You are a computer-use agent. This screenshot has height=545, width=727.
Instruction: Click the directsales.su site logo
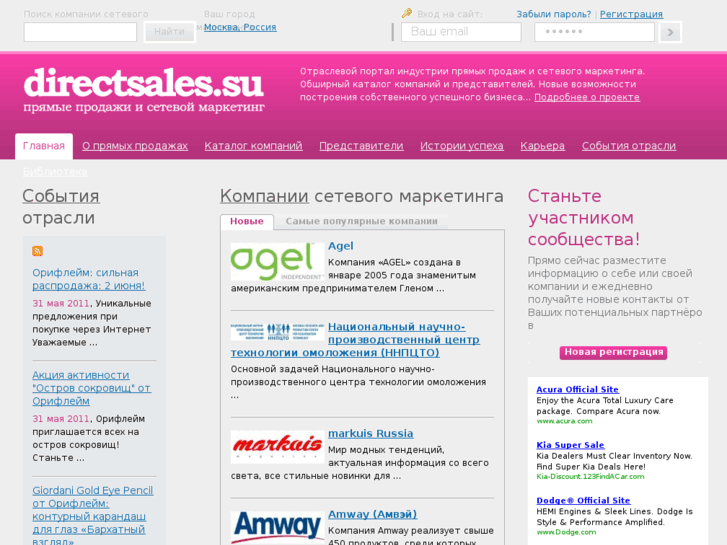[144, 90]
